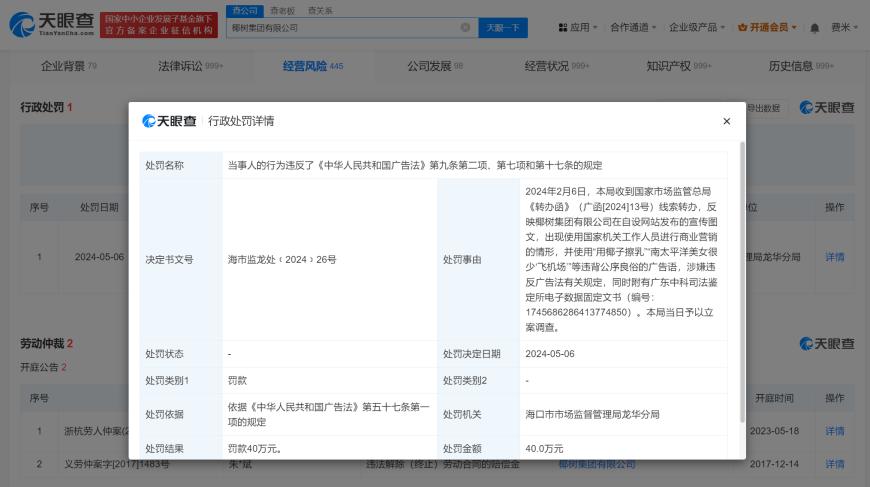870x487 pixels.
Task: Click 海口市市场监督管理局龙华分局 authority text
Action: (x=593, y=414)
